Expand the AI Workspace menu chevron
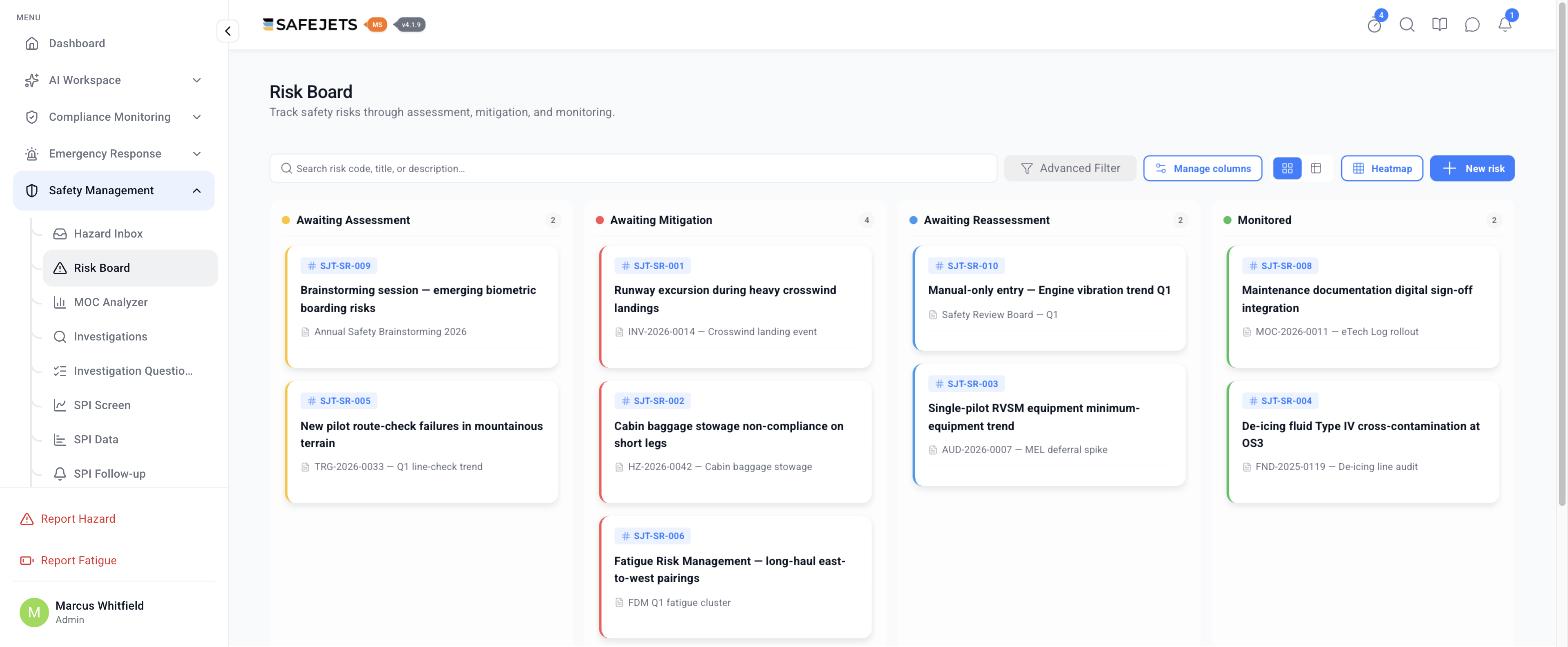 click(196, 80)
